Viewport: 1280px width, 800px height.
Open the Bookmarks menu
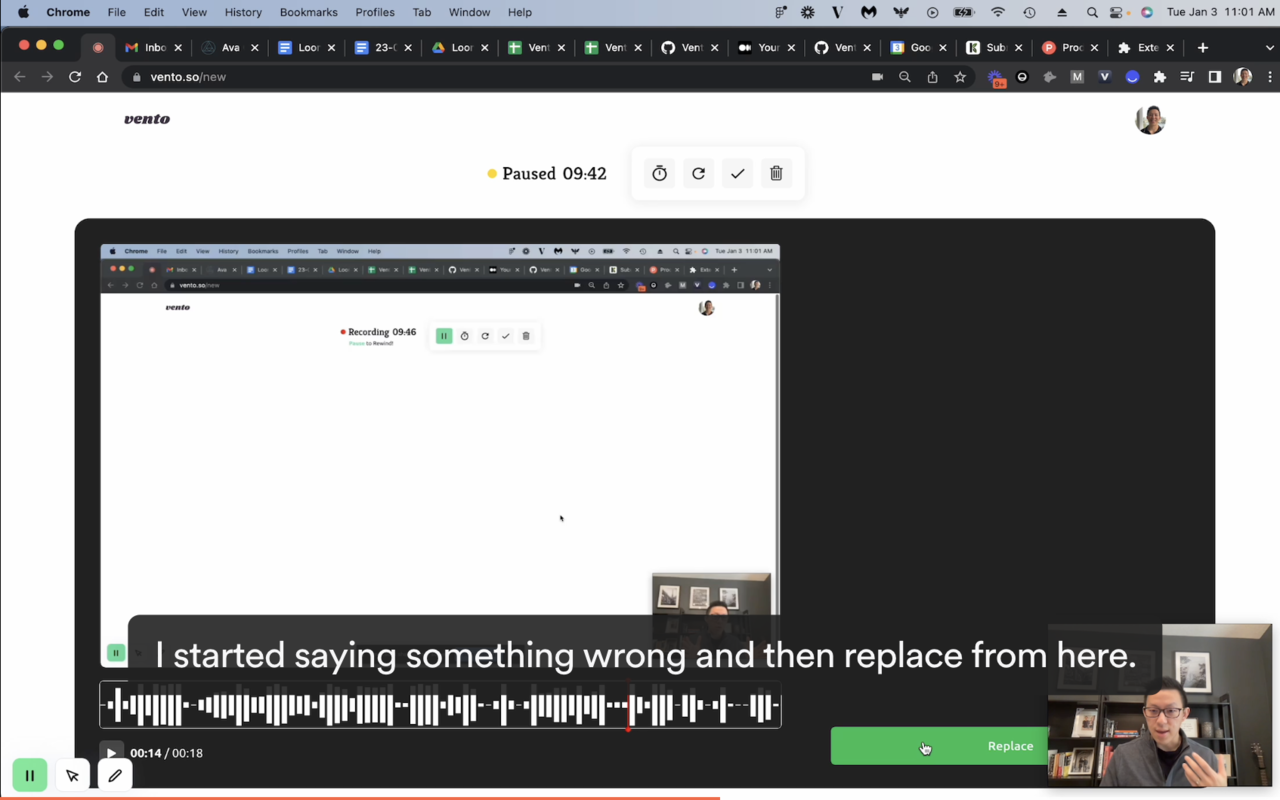tap(308, 12)
